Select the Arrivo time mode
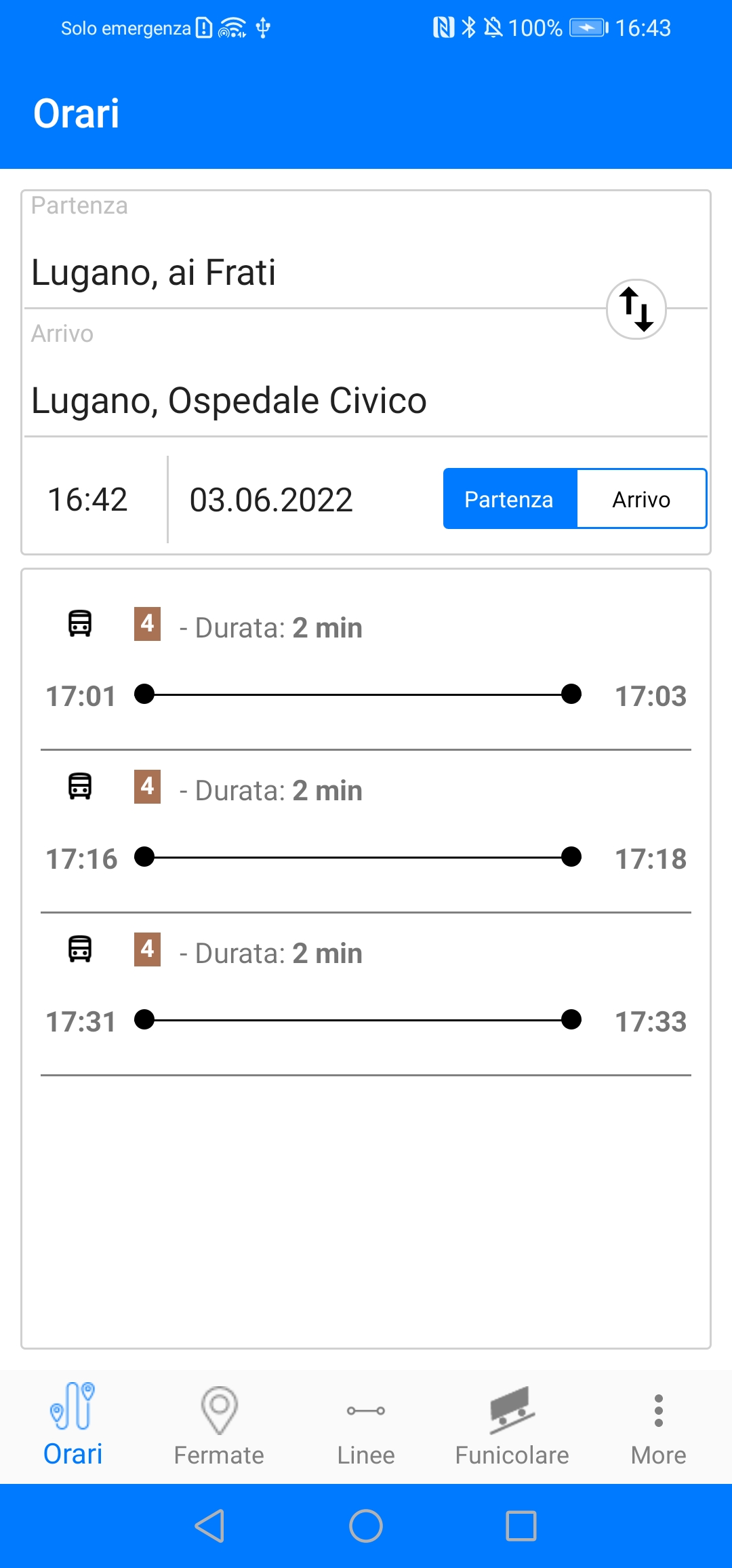 (641, 499)
